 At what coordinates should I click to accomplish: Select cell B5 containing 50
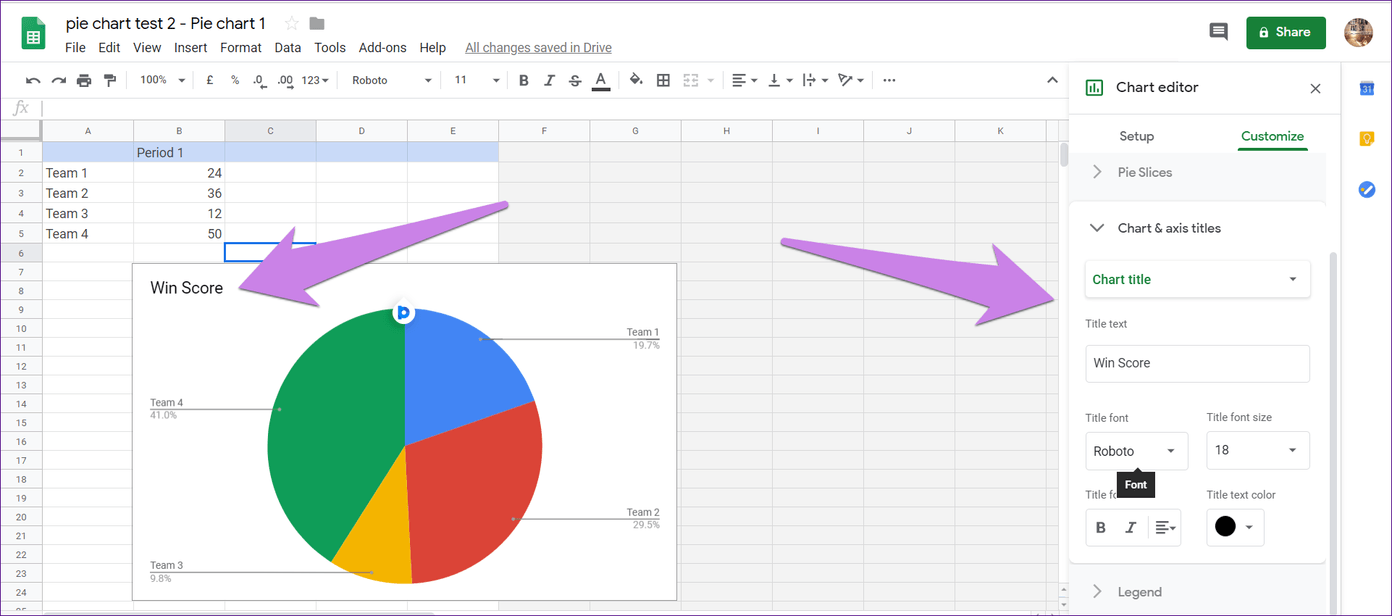(x=179, y=234)
